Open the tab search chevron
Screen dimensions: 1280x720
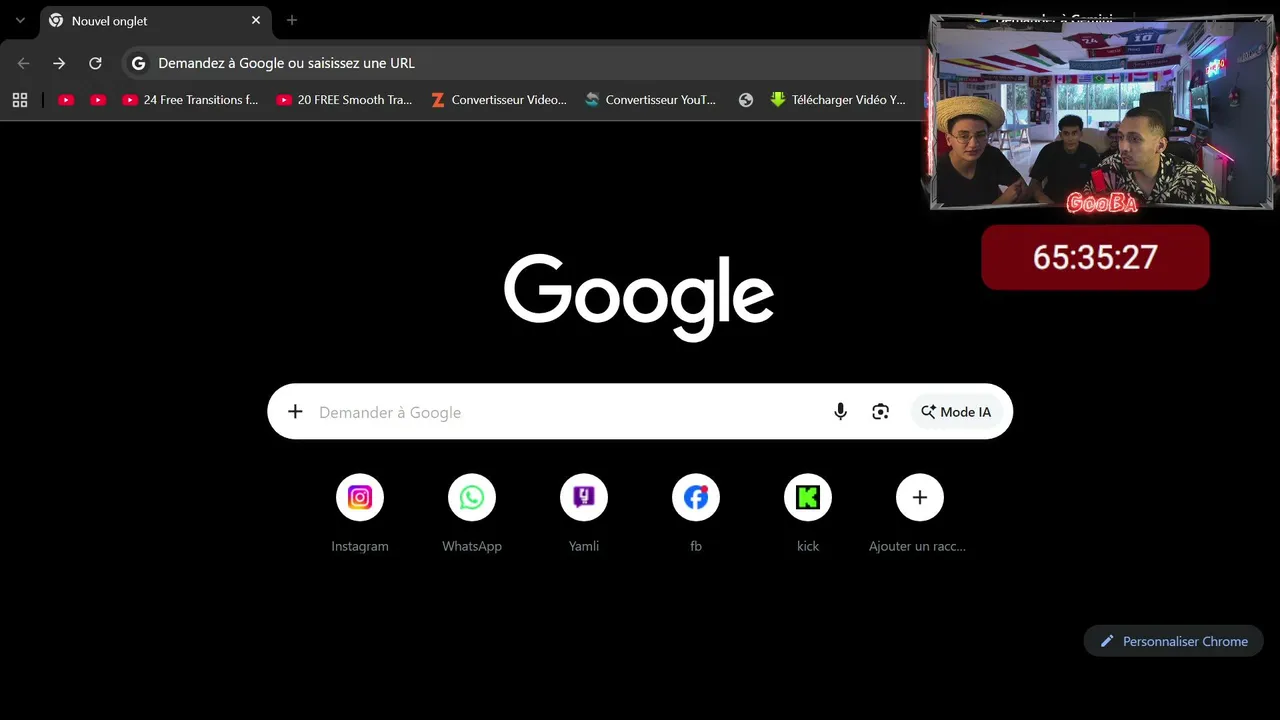tap(20, 20)
